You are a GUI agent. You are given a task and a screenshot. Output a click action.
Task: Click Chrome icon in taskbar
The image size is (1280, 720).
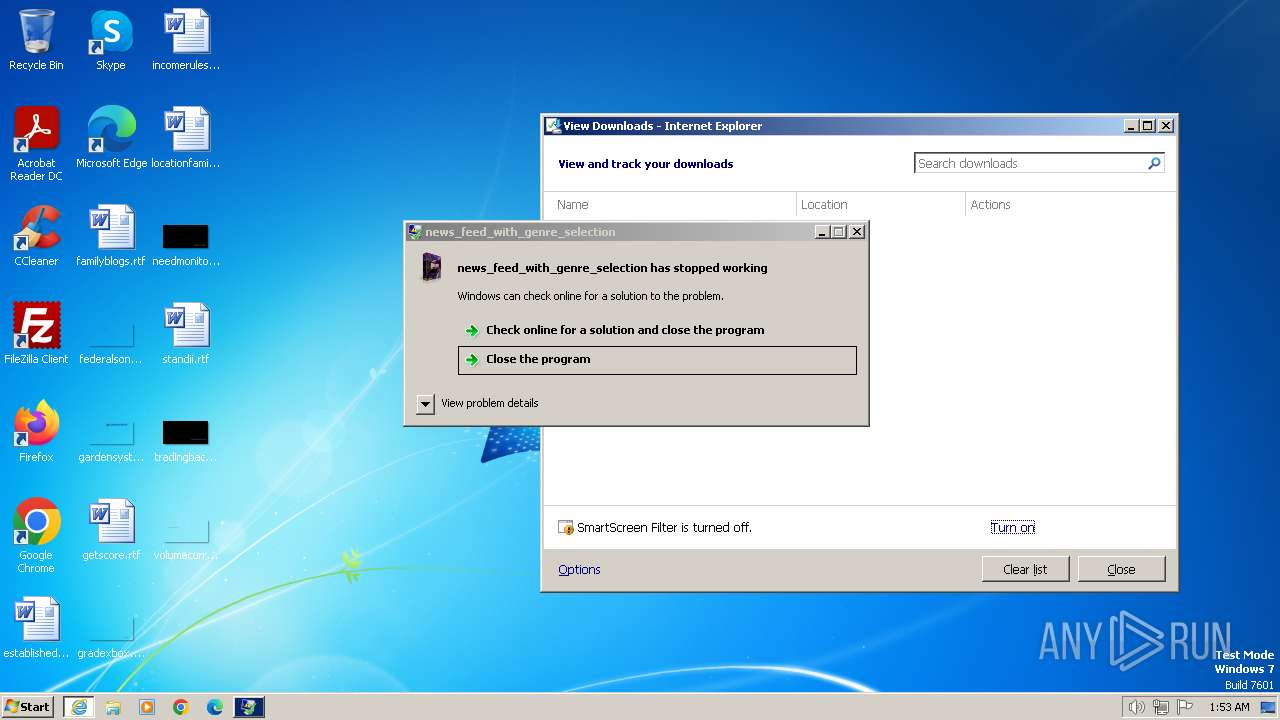point(181,707)
